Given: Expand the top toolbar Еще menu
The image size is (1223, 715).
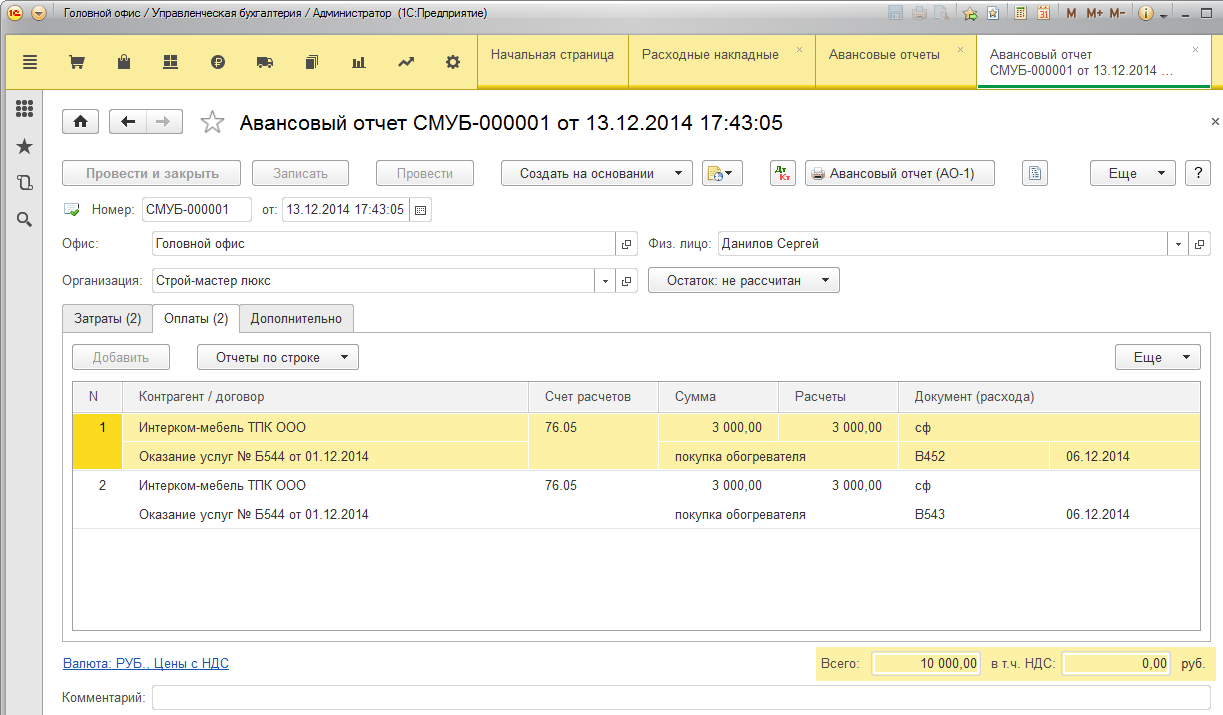Looking at the screenshot, I should point(1132,173).
